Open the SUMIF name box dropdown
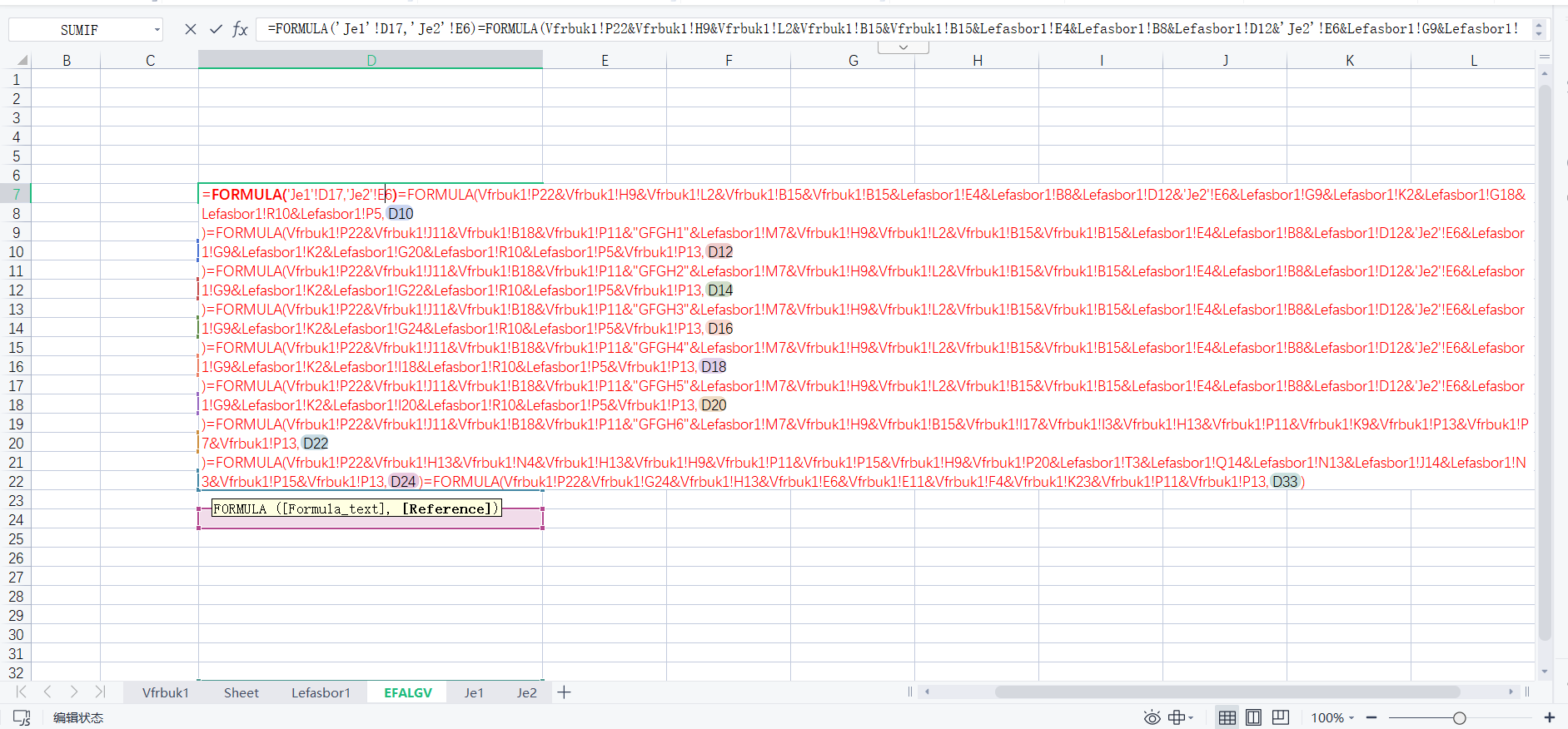Screen dimensions: 1568x729 [x=157, y=30]
